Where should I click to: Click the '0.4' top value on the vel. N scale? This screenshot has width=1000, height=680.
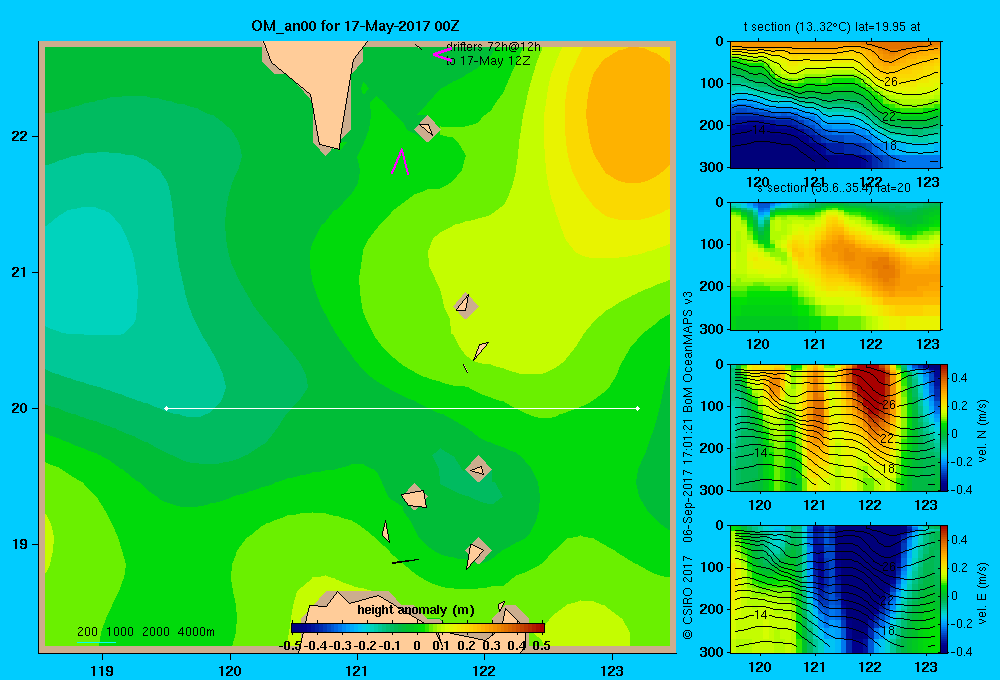click(x=959, y=378)
